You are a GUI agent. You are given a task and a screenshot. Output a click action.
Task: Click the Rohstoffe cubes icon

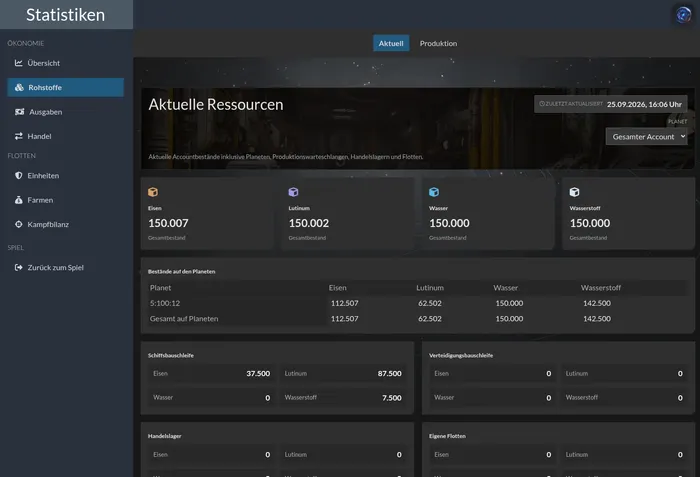(x=19, y=88)
